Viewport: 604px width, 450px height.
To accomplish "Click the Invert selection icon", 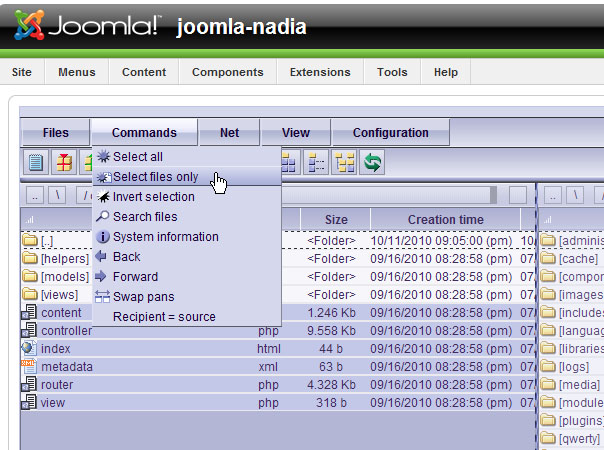I will [103, 196].
